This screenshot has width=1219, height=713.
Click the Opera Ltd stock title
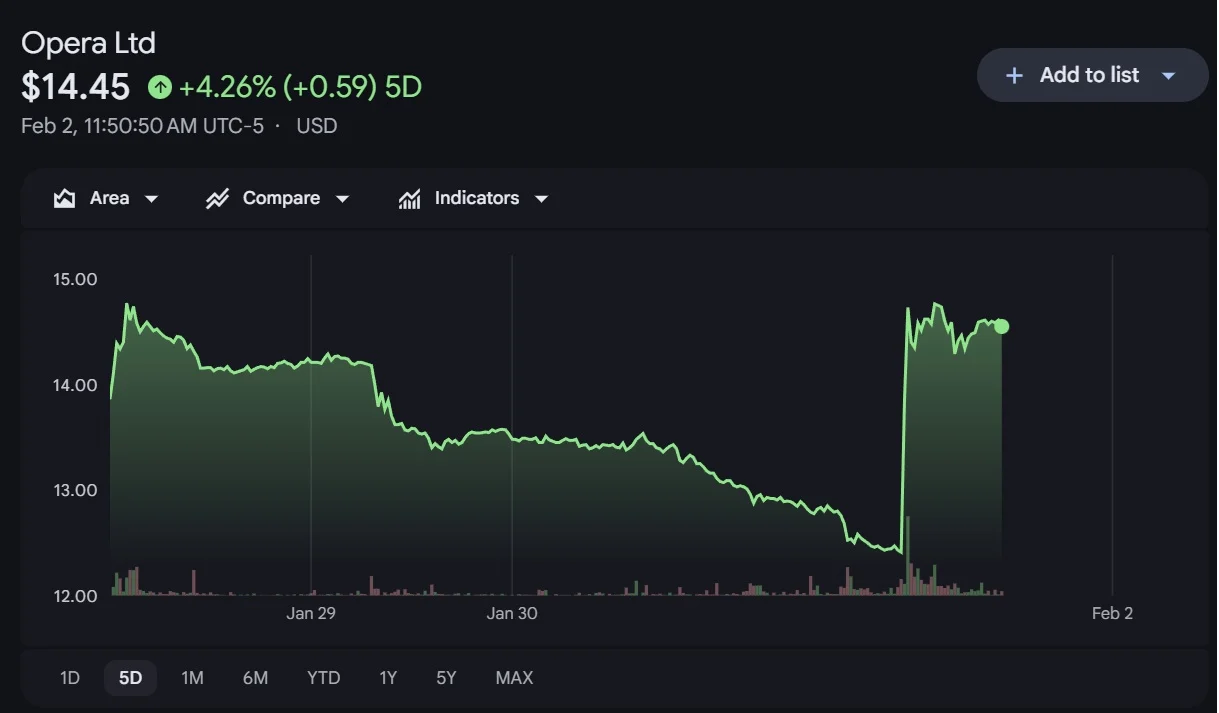88,43
